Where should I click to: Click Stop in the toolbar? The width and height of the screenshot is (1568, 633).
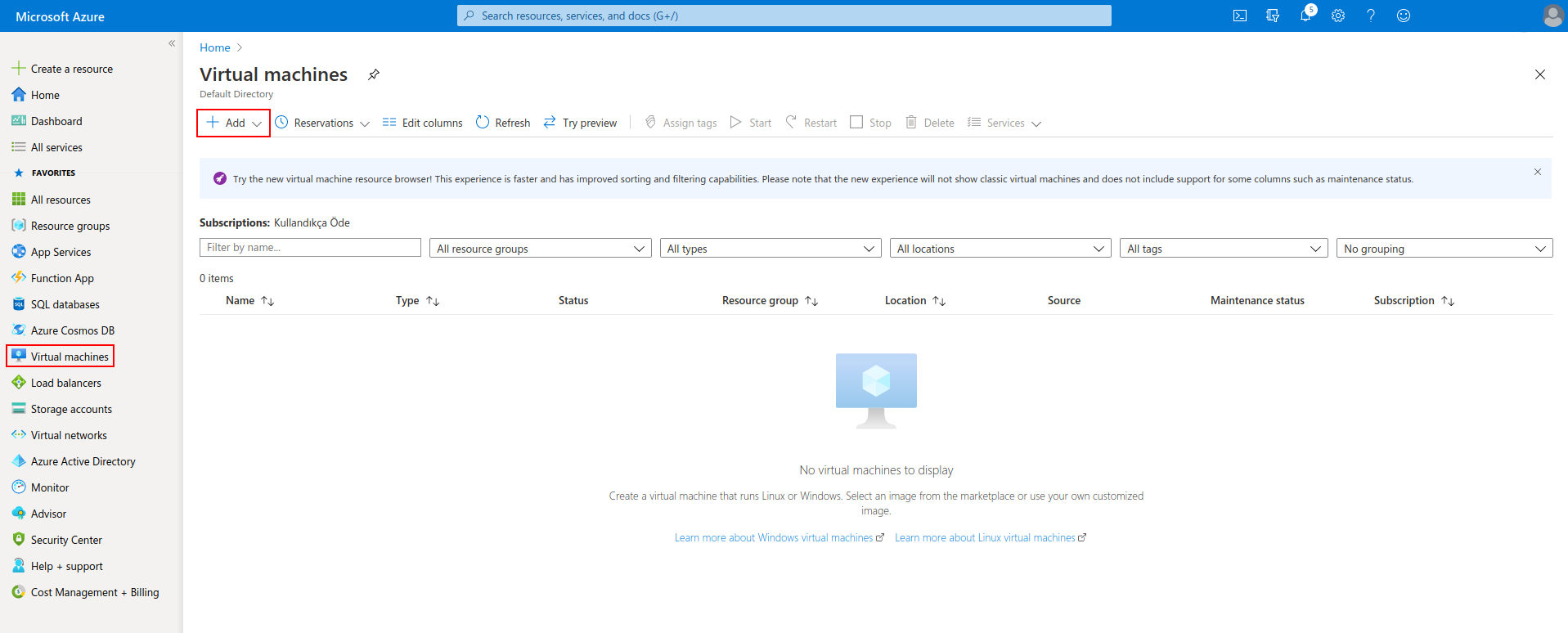click(870, 123)
